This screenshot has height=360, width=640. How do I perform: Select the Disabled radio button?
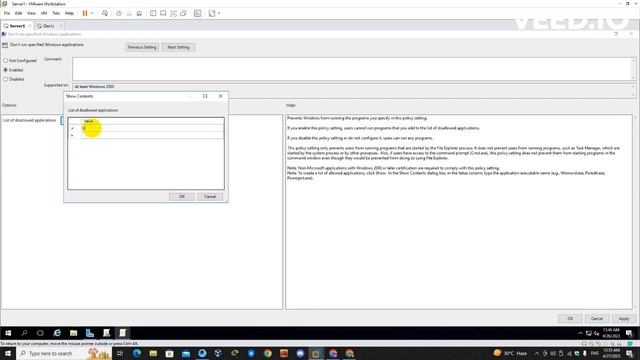6,79
